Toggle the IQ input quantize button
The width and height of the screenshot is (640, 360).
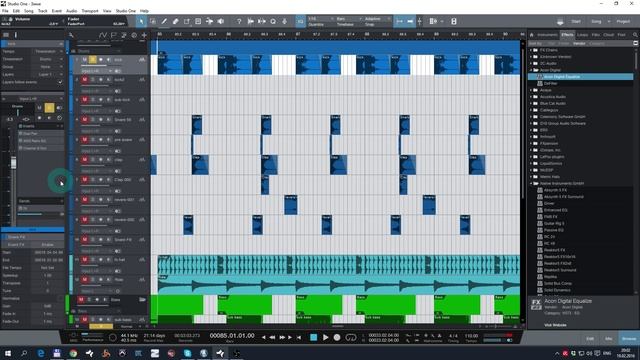pos(300,21)
